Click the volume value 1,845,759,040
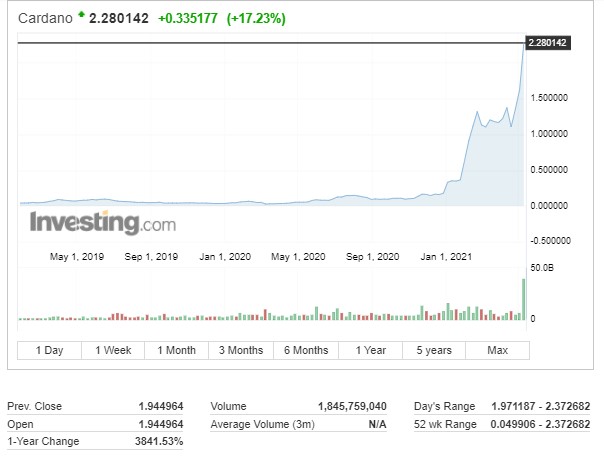The width and height of the screenshot is (604, 456). click(x=352, y=406)
